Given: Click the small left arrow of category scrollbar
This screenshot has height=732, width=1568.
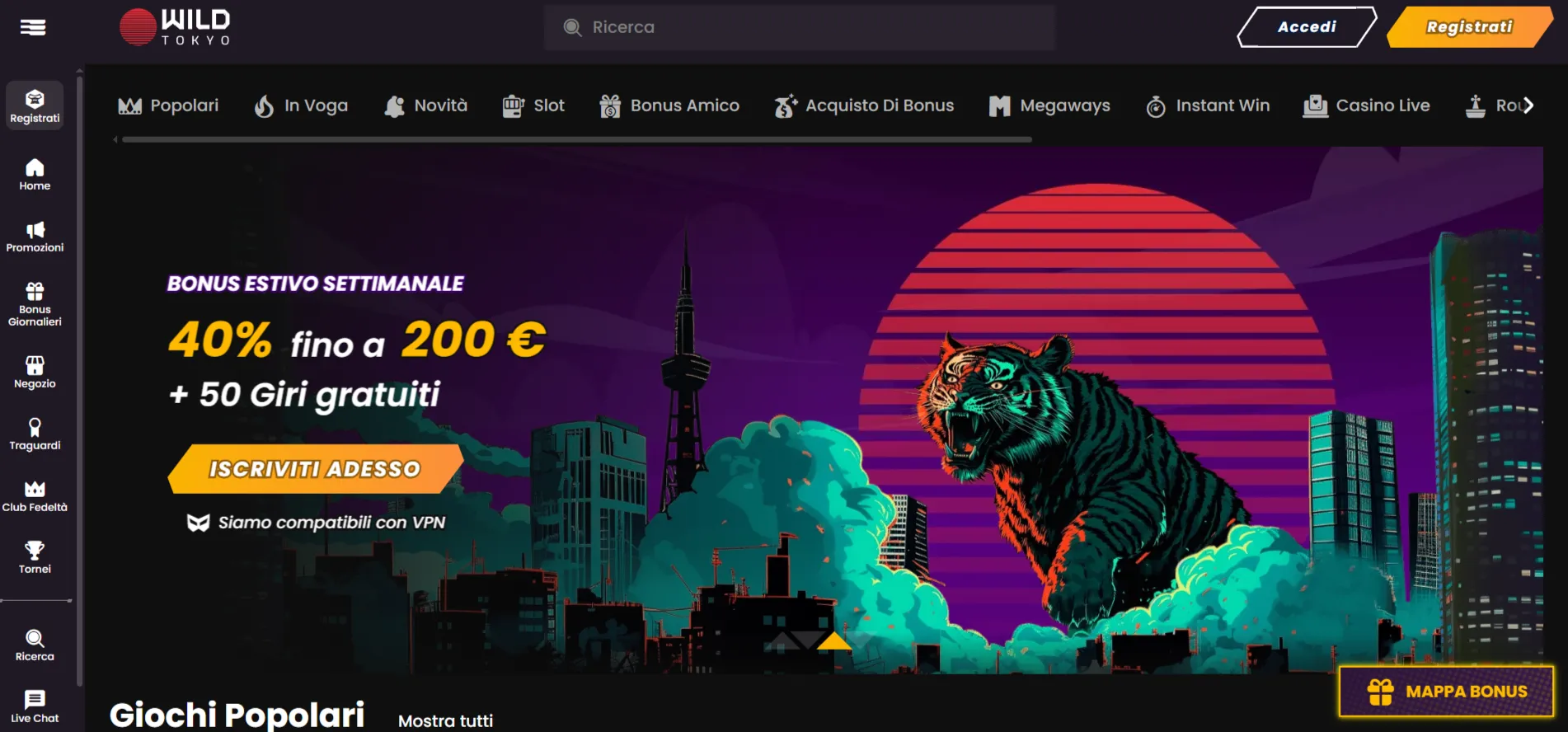Looking at the screenshot, I should [115, 139].
